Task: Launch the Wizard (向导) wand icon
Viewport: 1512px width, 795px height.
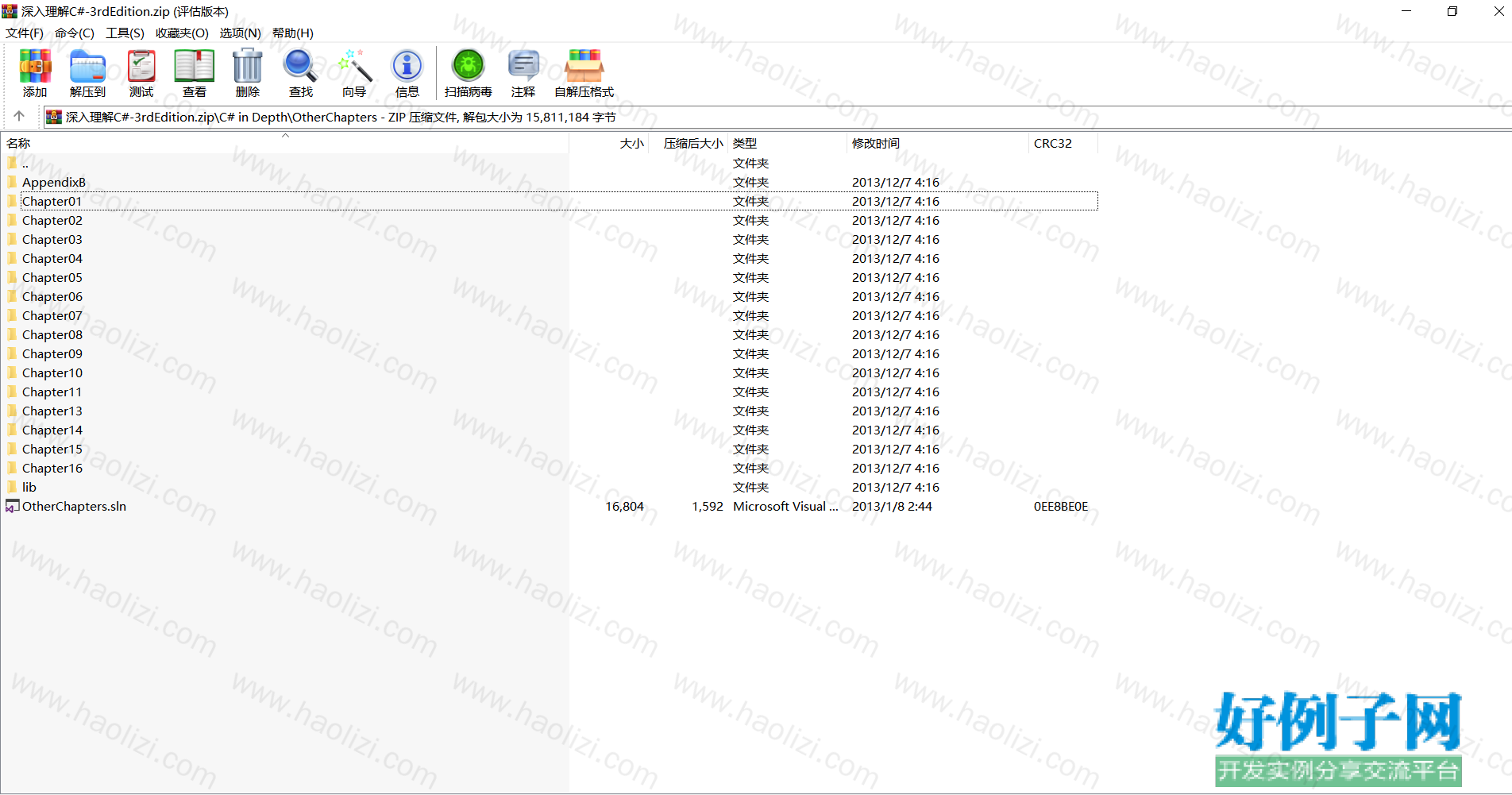Action: coord(354,66)
